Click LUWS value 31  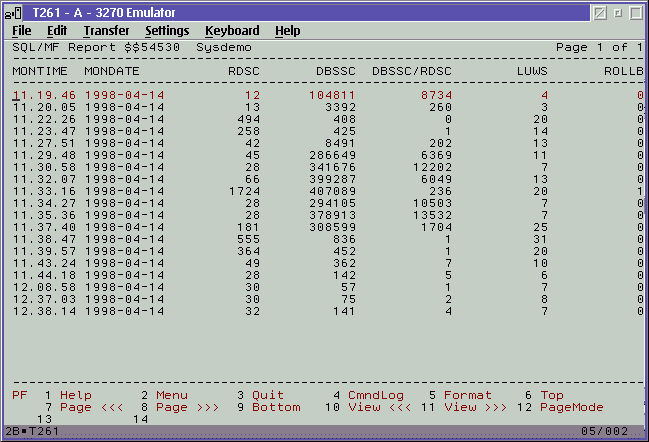tap(540, 239)
